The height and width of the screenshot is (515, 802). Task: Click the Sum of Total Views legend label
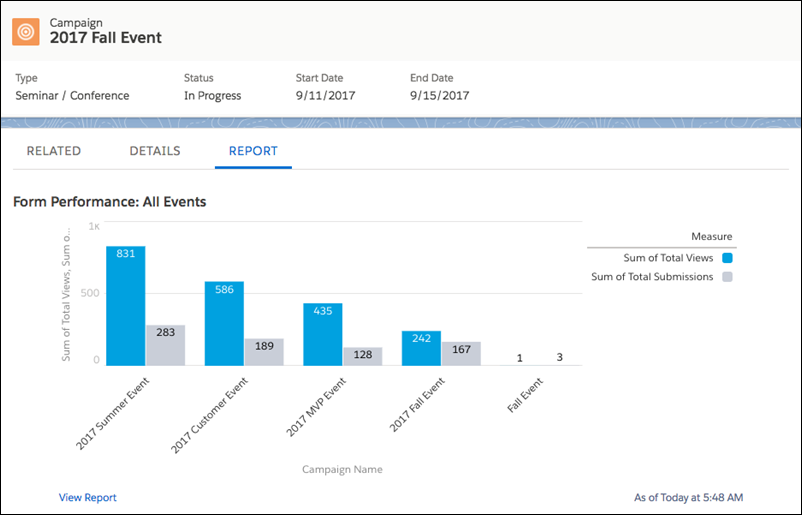point(668,258)
